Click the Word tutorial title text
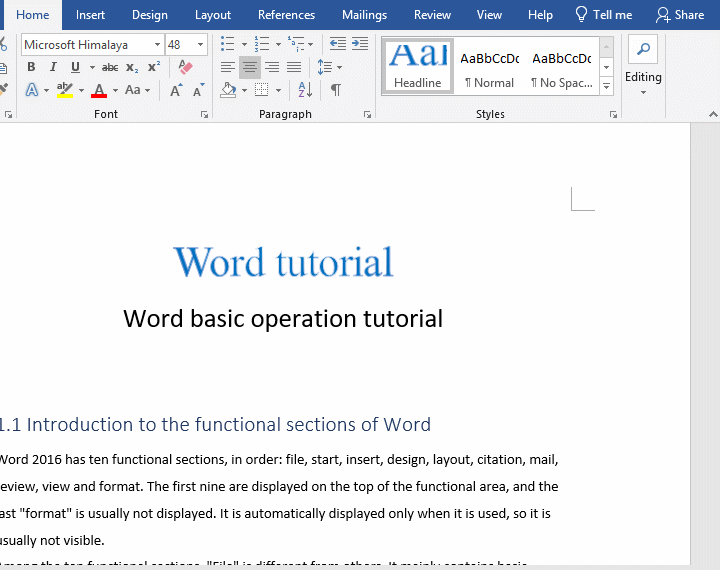The height and width of the screenshot is (570, 720). tap(283, 262)
